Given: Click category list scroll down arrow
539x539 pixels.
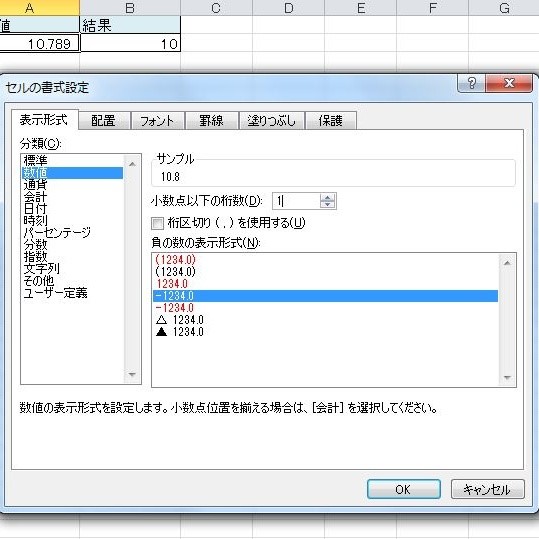Looking at the screenshot, I should tap(132, 374).
